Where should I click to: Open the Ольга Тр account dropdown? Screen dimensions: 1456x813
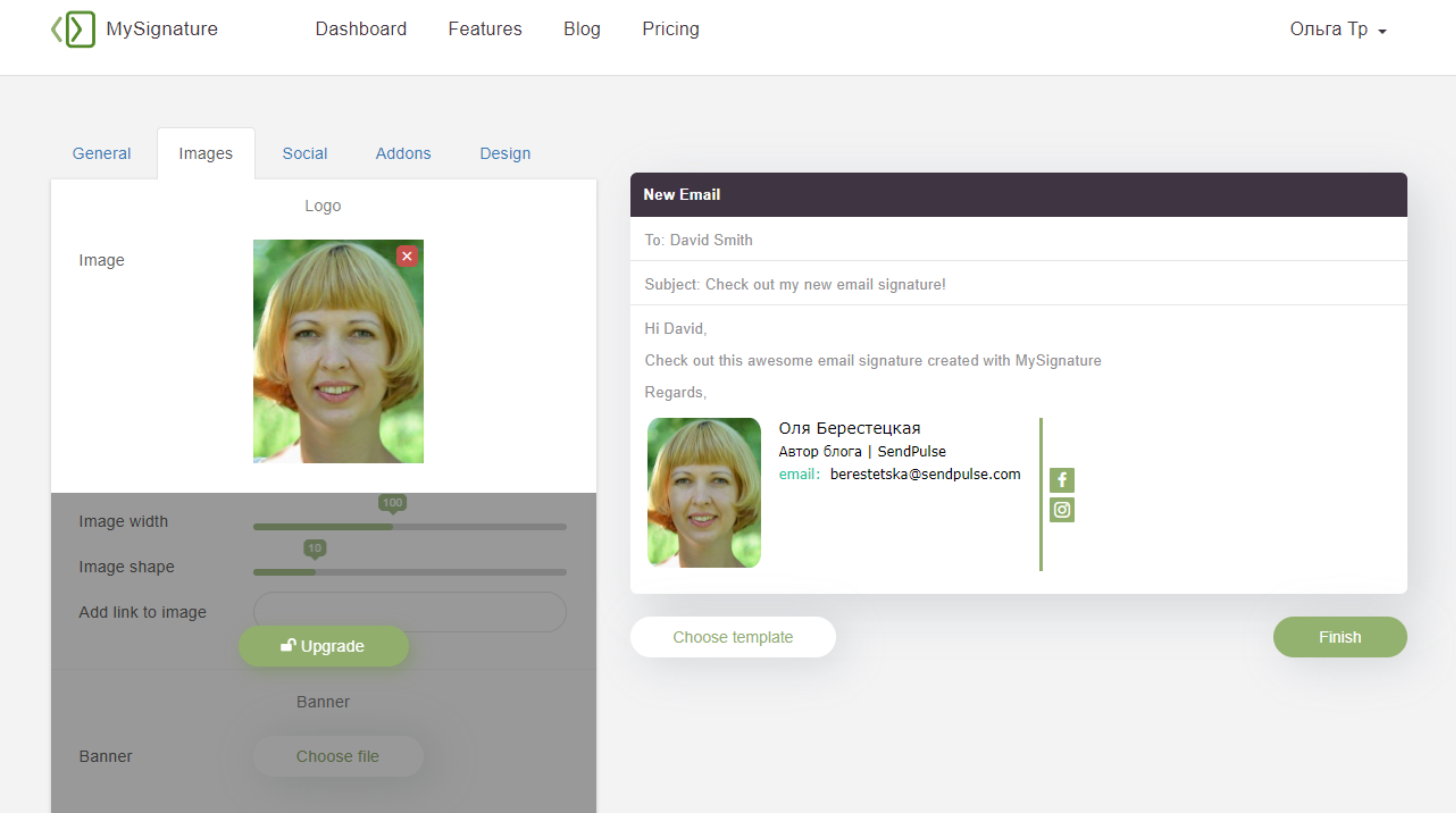[x=1337, y=29]
